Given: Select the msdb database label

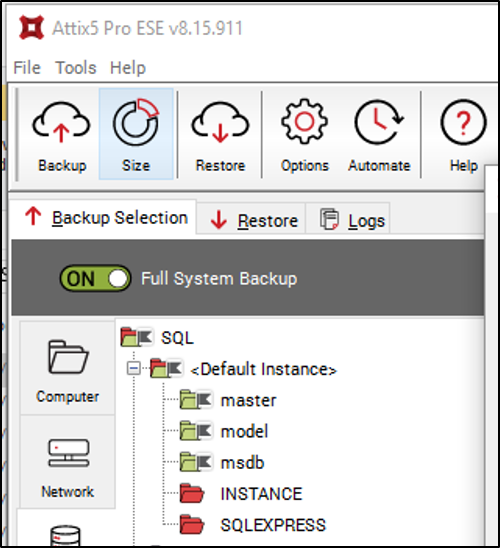Looking at the screenshot, I should pos(242,462).
